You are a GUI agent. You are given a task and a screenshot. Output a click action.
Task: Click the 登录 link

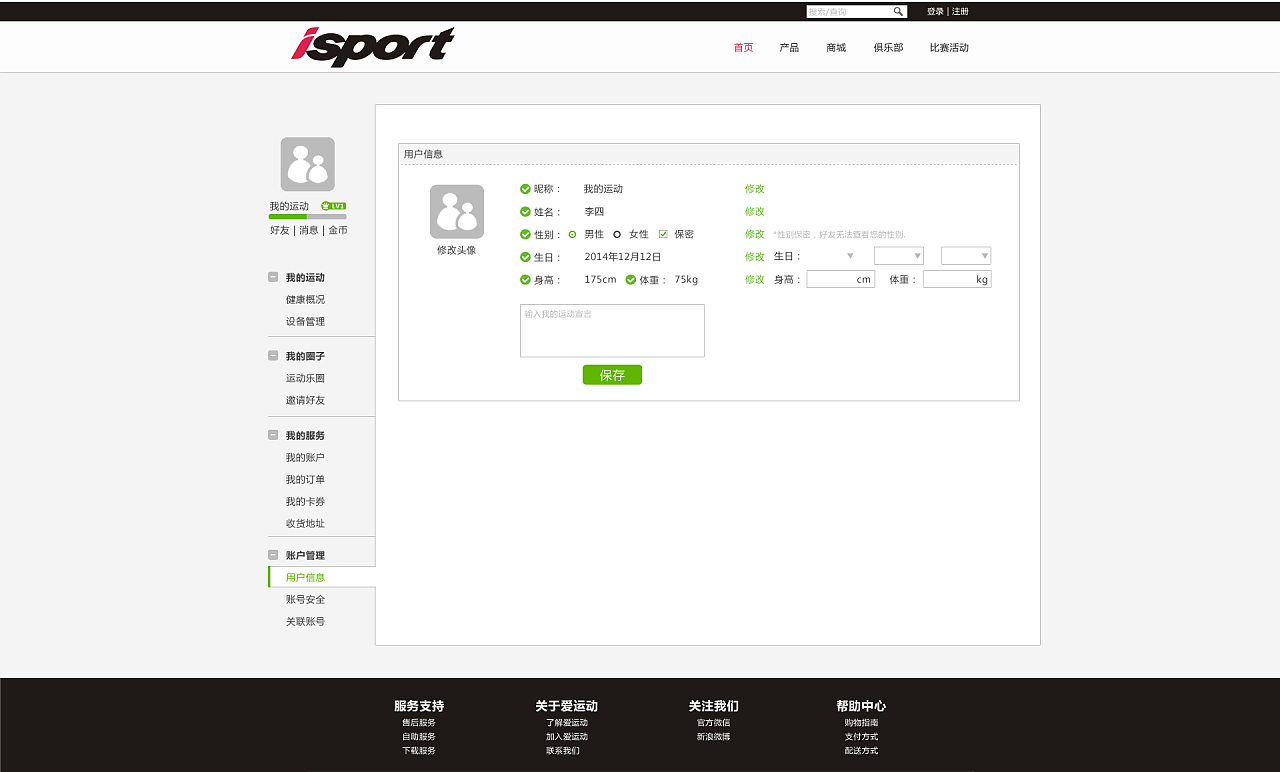tap(935, 12)
